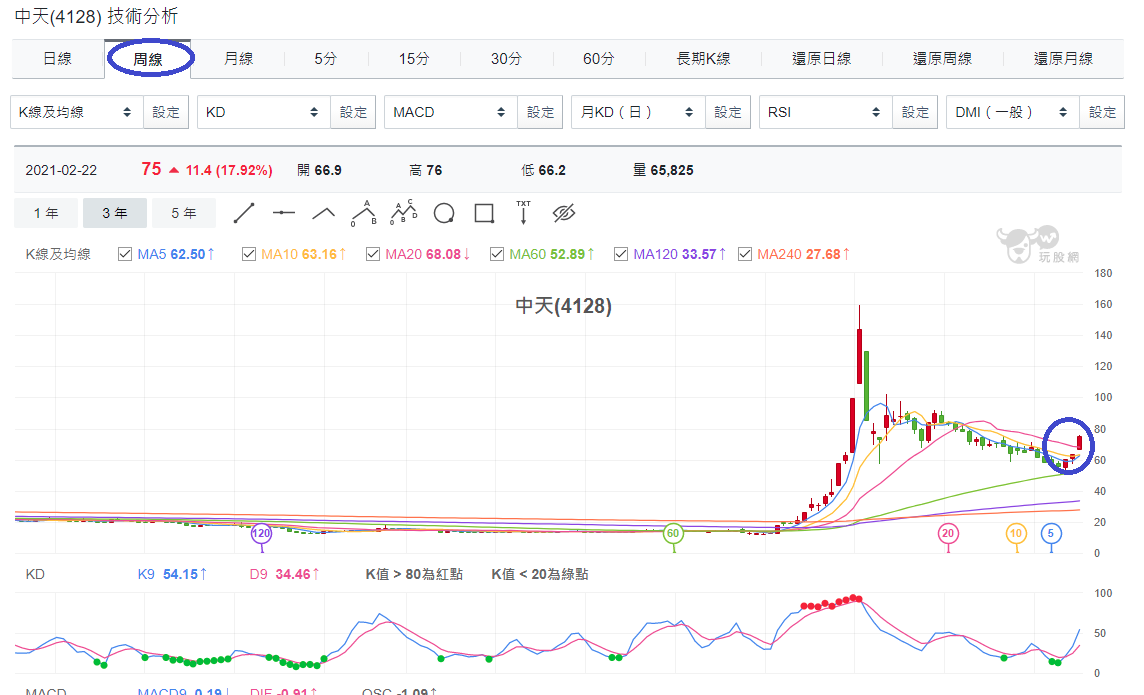The height and width of the screenshot is (695, 1144).
Task: Click the green 60 marker on chart
Action: (673, 533)
